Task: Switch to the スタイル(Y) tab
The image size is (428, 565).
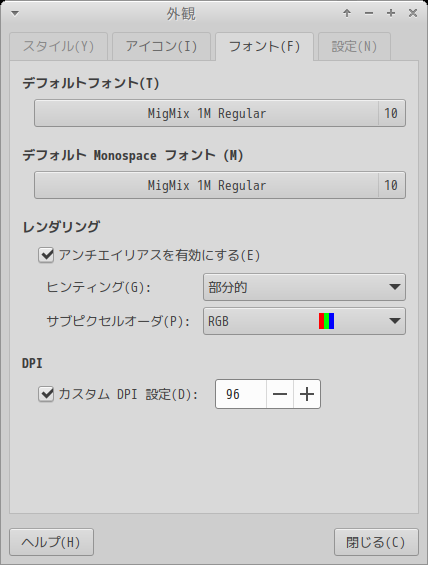Action: click(x=59, y=46)
